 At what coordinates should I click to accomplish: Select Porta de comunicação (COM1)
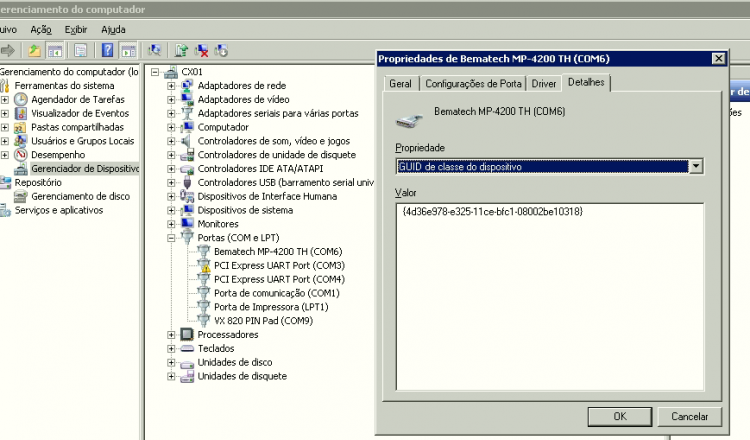(x=276, y=293)
